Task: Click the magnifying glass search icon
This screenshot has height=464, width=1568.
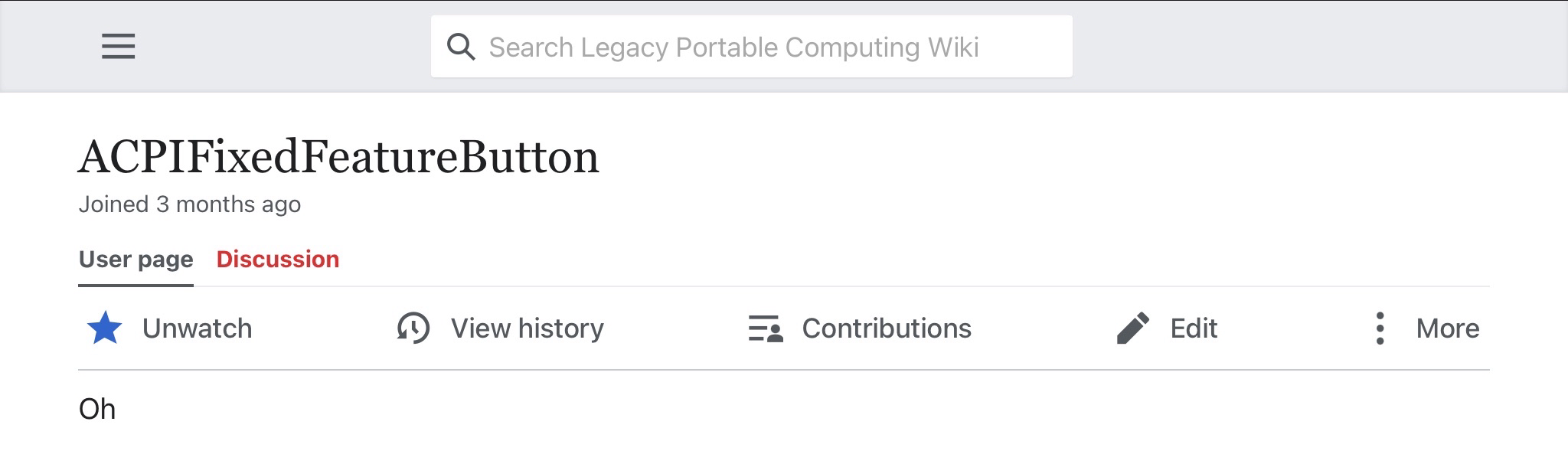Action: (x=461, y=47)
